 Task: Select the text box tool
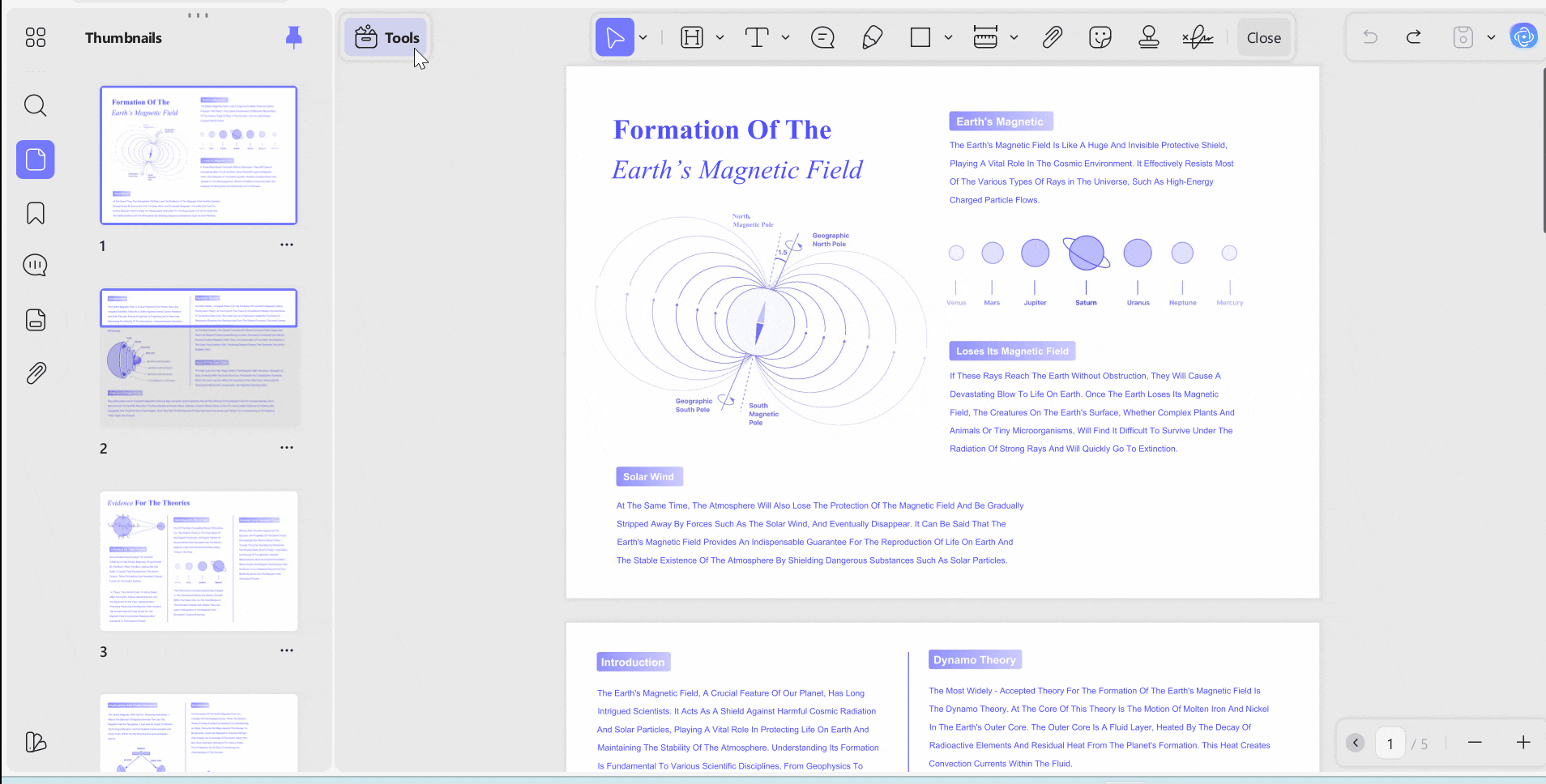coord(757,37)
